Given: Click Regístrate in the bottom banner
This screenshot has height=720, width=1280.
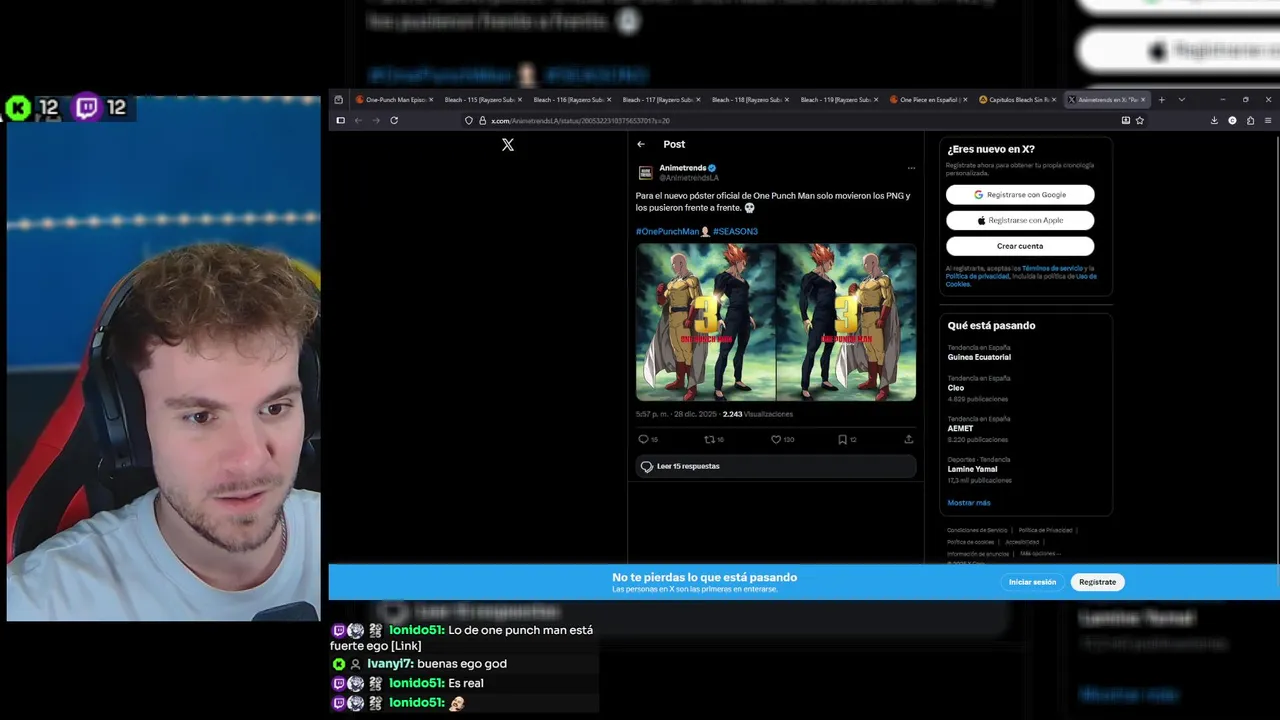Looking at the screenshot, I should click(x=1097, y=582).
